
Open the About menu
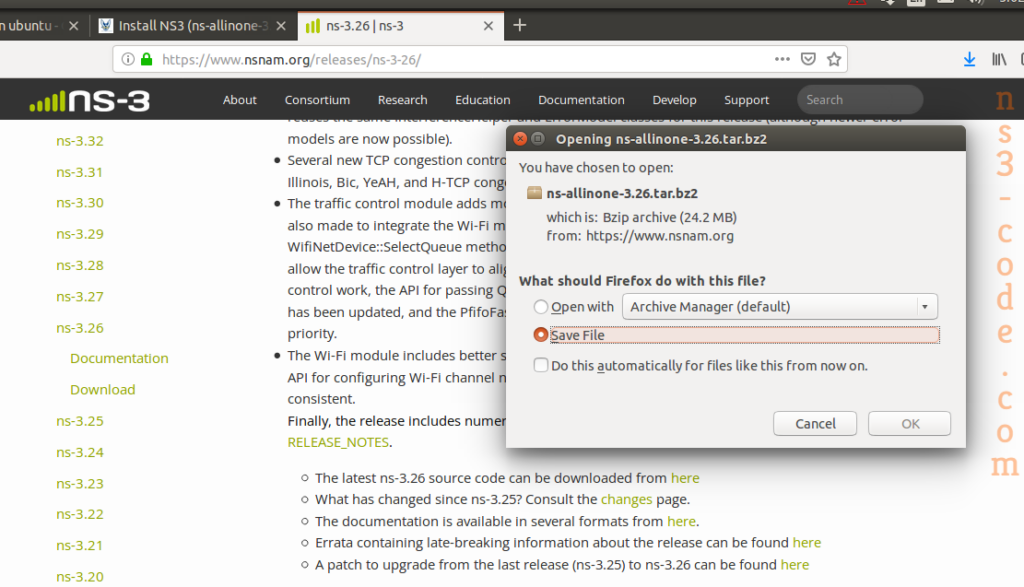coord(240,100)
